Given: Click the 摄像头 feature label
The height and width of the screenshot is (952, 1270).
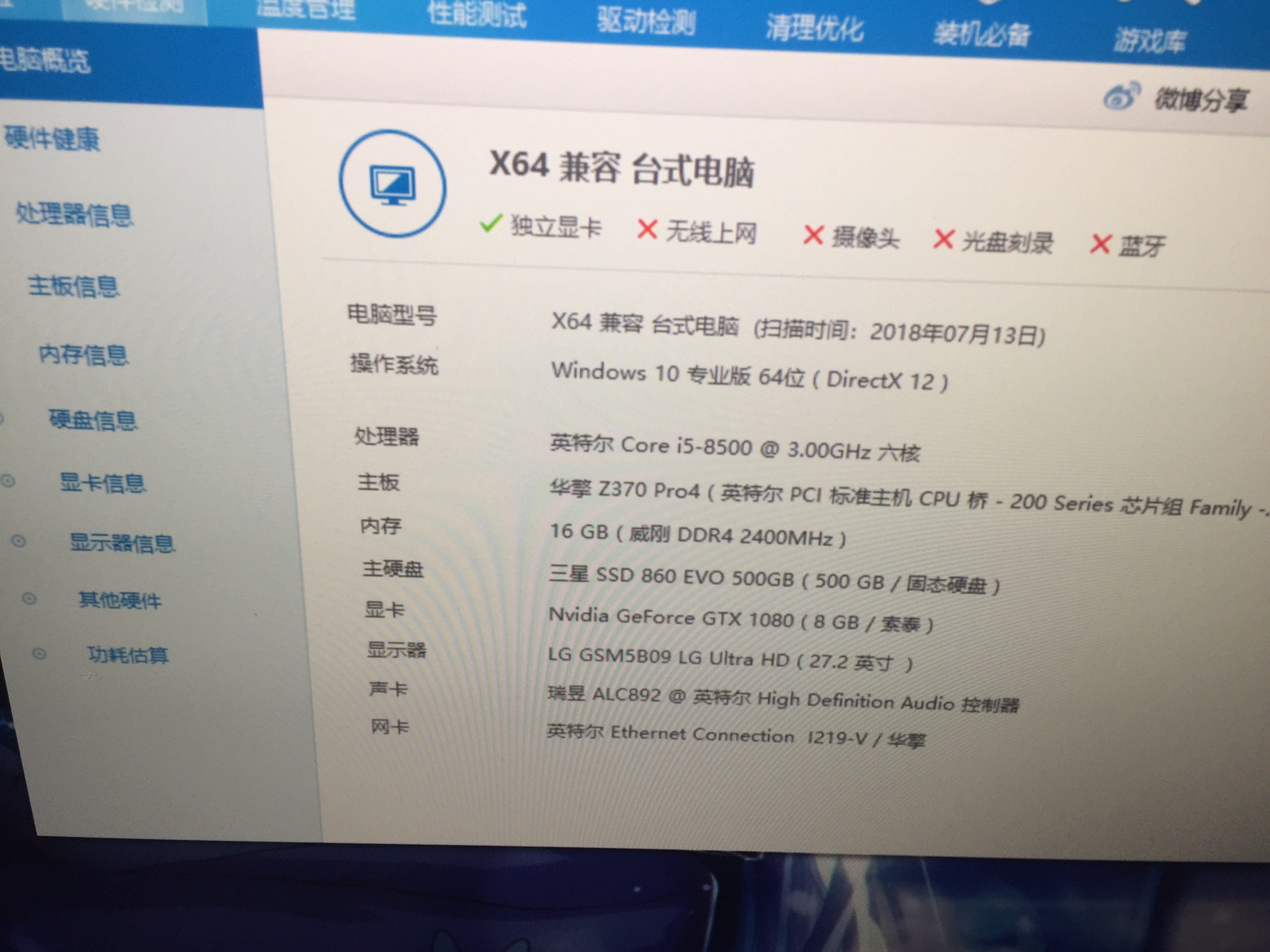Looking at the screenshot, I should (x=865, y=237).
